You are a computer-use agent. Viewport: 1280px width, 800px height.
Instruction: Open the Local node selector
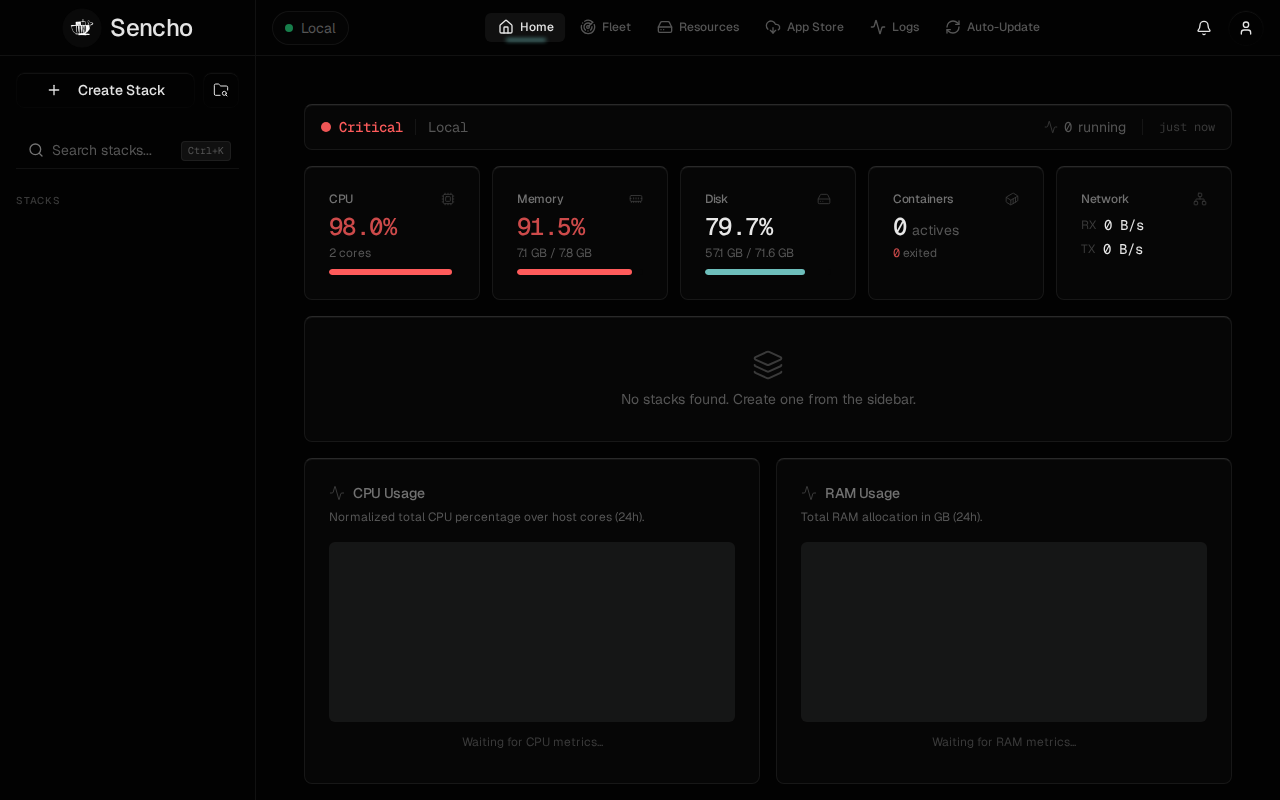click(310, 28)
